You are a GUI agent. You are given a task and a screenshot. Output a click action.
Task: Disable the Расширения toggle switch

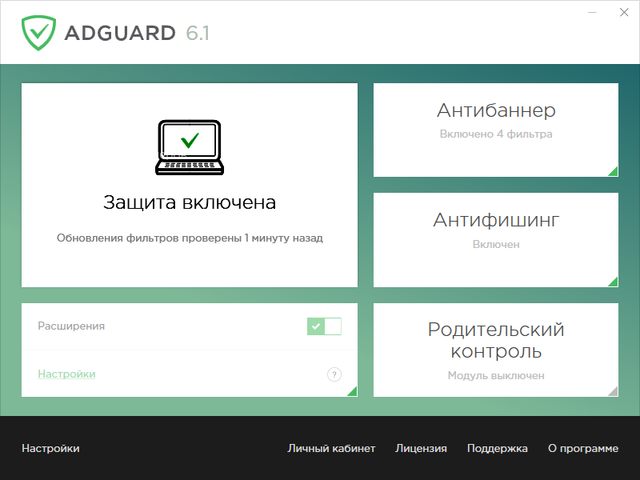coord(324,326)
